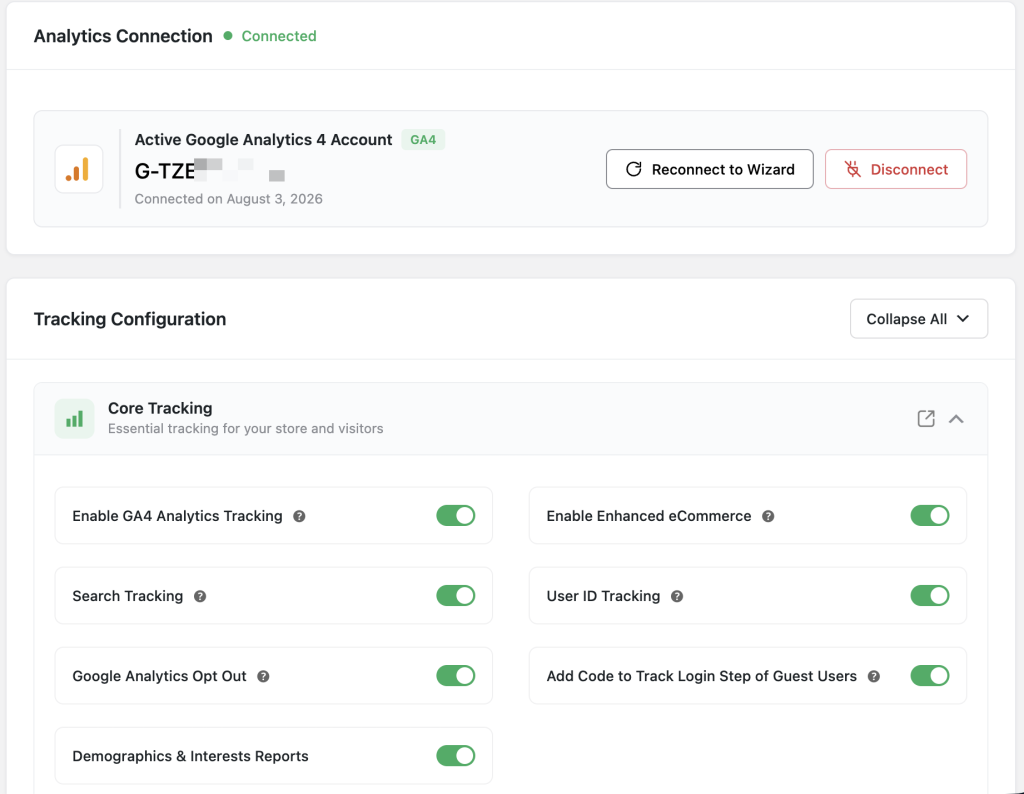Open help icon for Google Analytics Opt Out

coord(263,676)
